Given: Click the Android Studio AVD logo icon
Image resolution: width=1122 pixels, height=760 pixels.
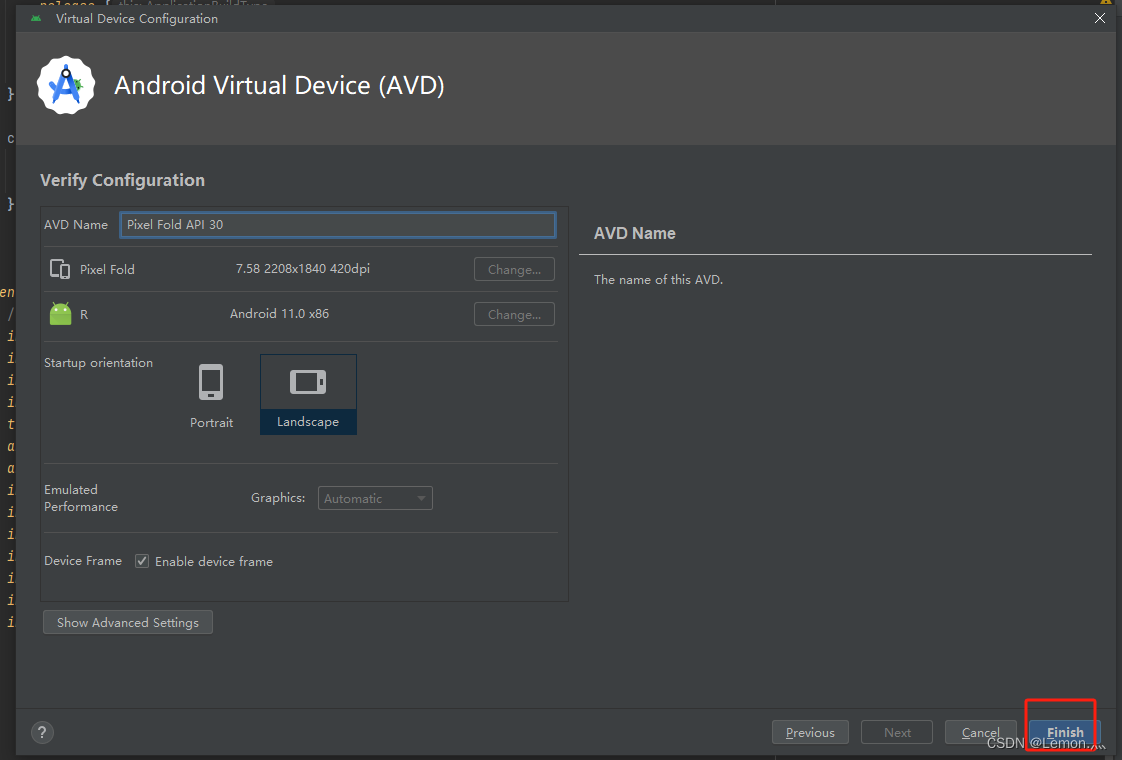Looking at the screenshot, I should point(66,85).
